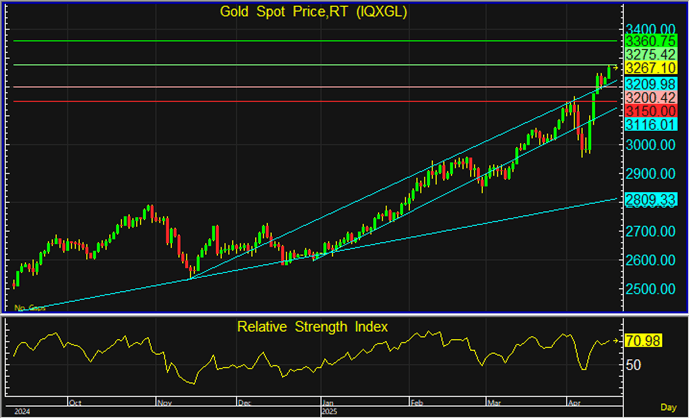Viewport: 690px width, 419px height.
Task: Click the yellow last-price arrow marker
Action: [617, 67]
